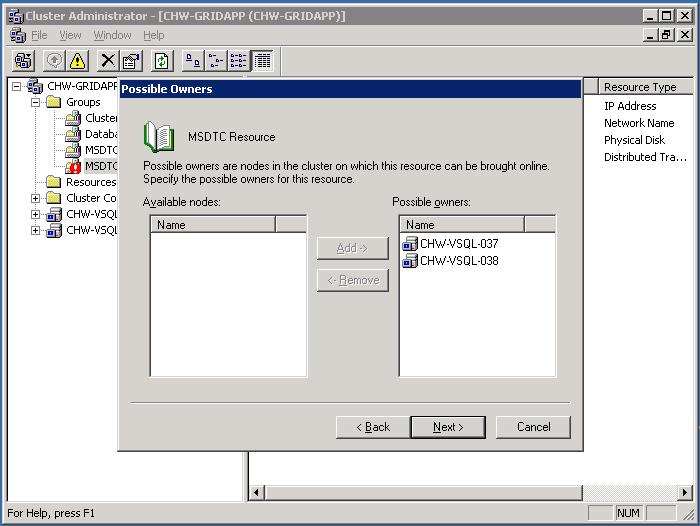Select CHW-VSQL-038 node icon in Possible owners

tap(409, 261)
